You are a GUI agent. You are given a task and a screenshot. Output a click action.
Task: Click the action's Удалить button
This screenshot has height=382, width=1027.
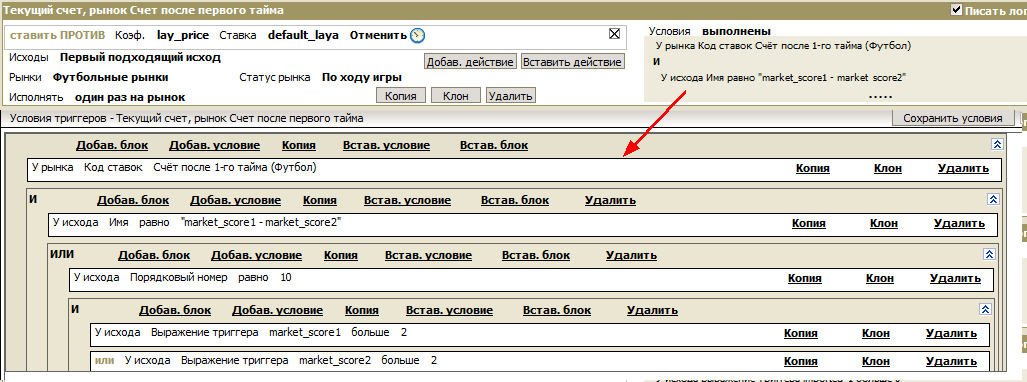tap(511, 96)
